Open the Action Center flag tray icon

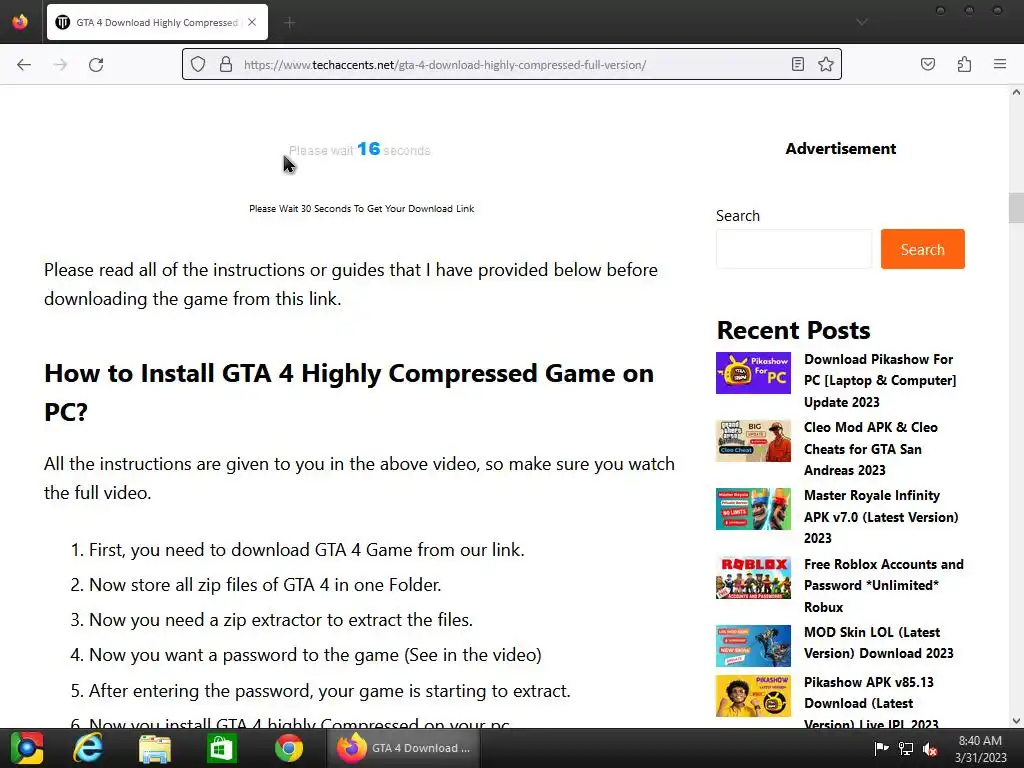pos(881,748)
